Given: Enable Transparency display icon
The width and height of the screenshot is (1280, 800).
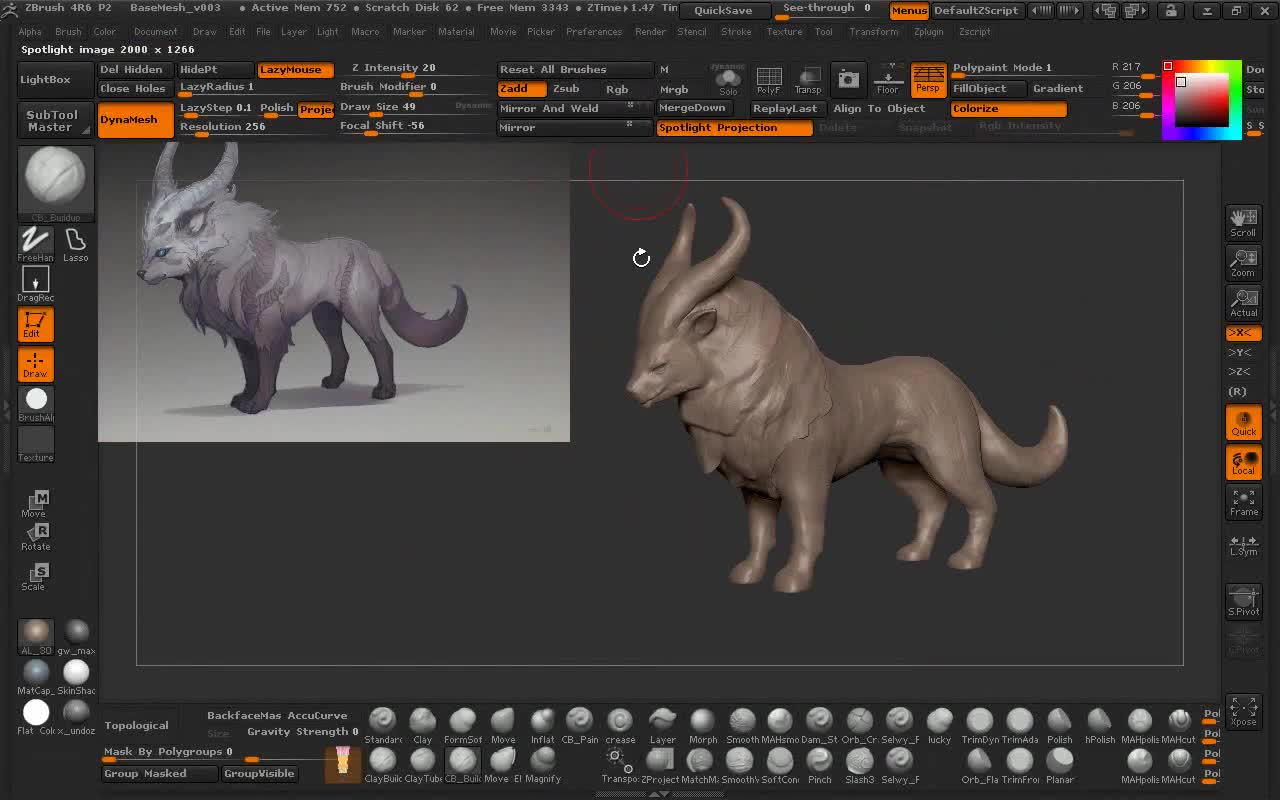Looking at the screenshot, I should click(x=808, y=79).
